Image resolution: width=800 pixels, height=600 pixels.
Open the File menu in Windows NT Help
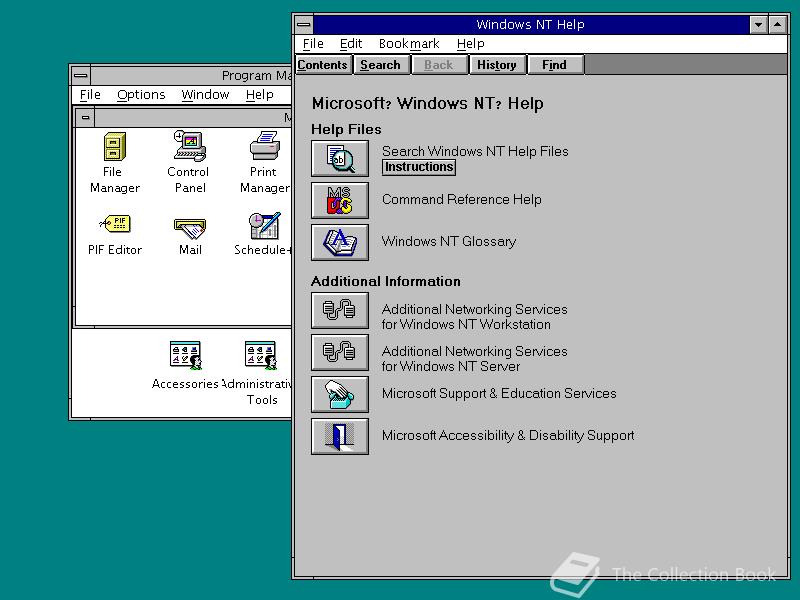(x=313, y=44)
